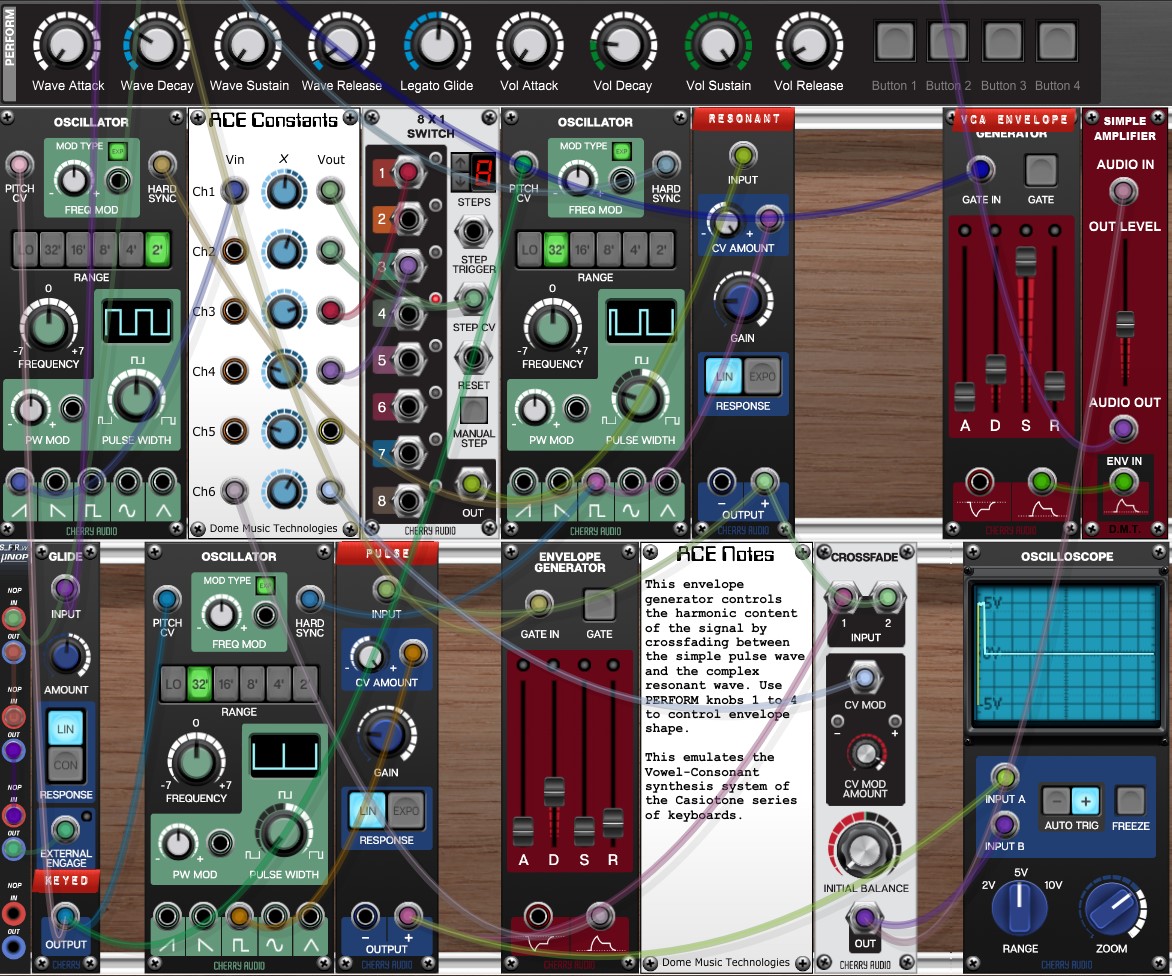The width and height of the screenshot is (1172, 976).
Task: Click the Pulse module Input jack
Action: point(386,590)
